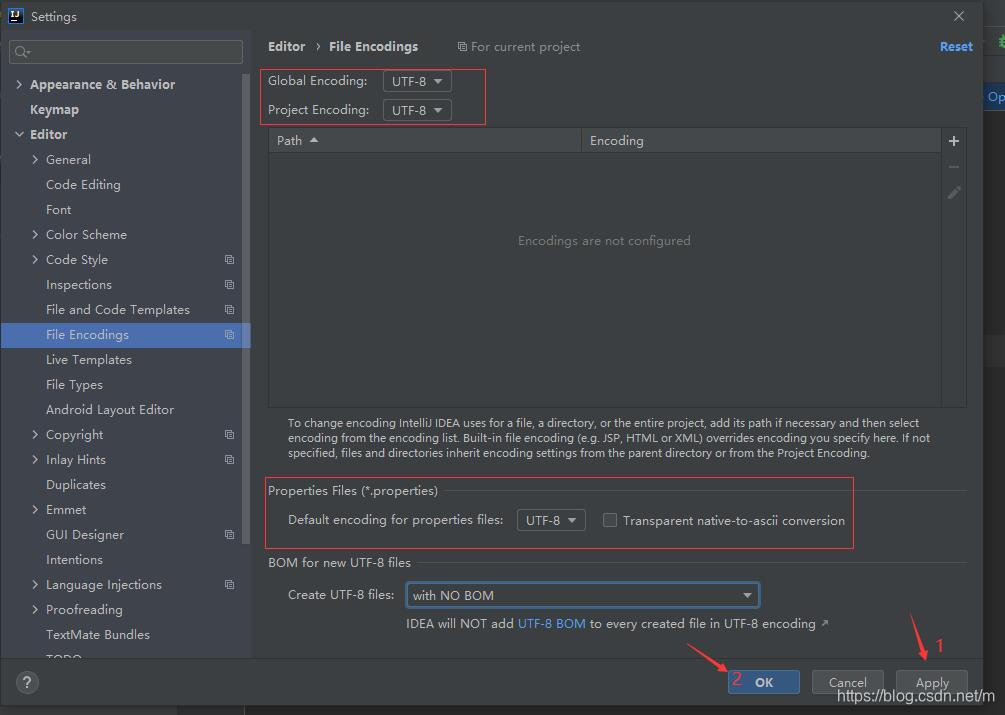Click the Encoding column header
The height and width of the screenshot is (715, 1005).
coord(761,140)
